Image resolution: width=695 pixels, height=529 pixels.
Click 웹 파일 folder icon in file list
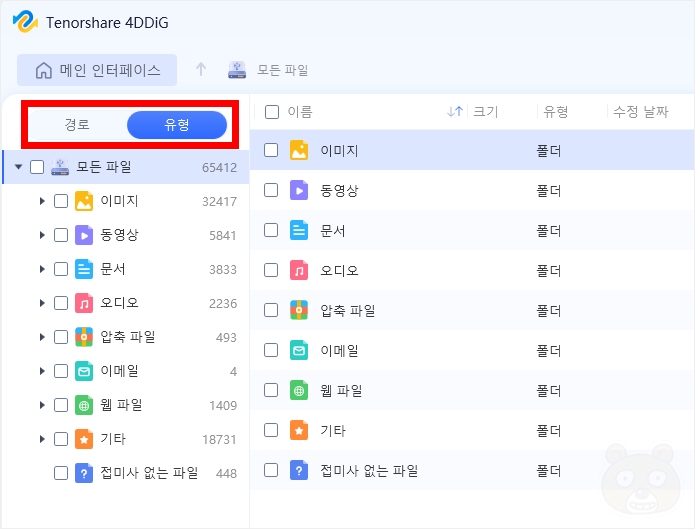299,390
